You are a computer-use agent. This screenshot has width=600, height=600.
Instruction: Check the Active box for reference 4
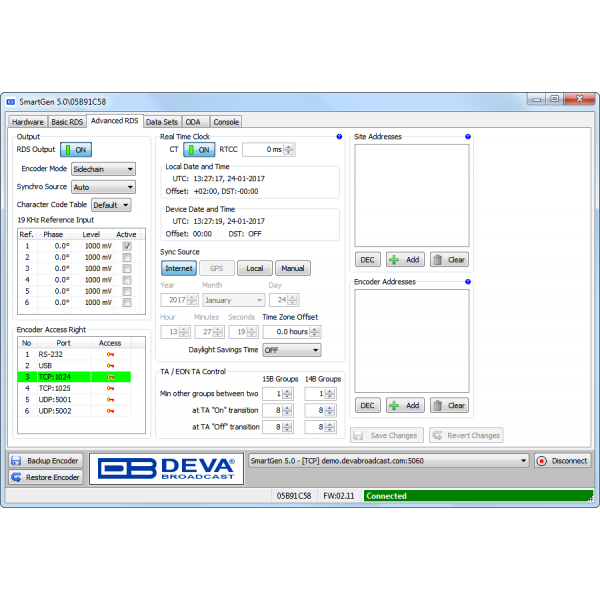click(x=127, y=280)
